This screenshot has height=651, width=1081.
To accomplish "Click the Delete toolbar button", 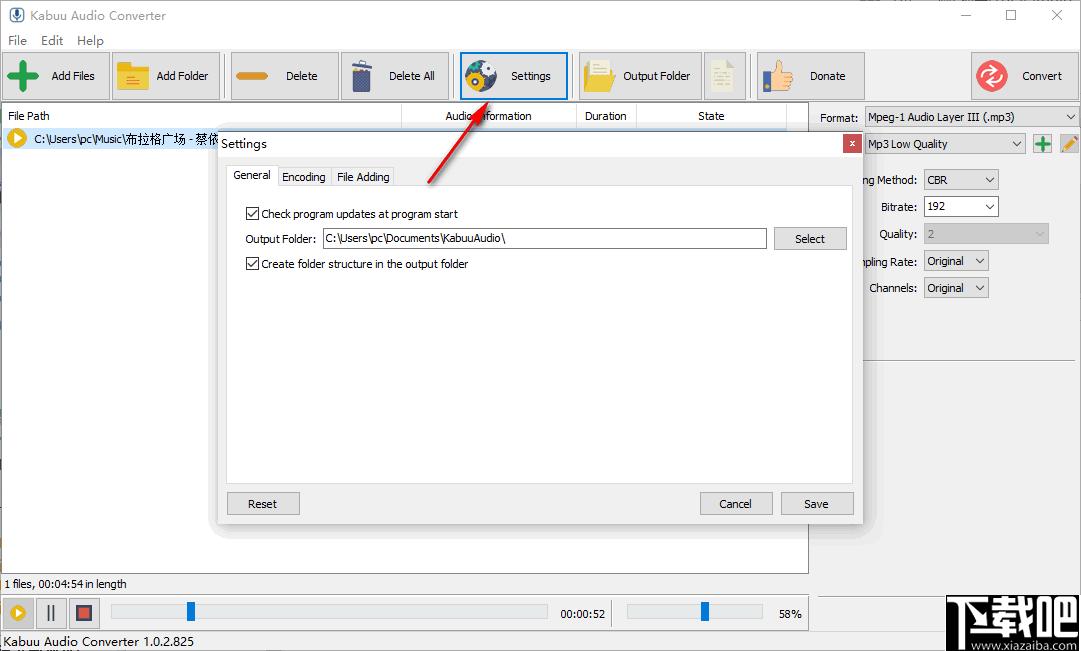I will coord(285,76).
